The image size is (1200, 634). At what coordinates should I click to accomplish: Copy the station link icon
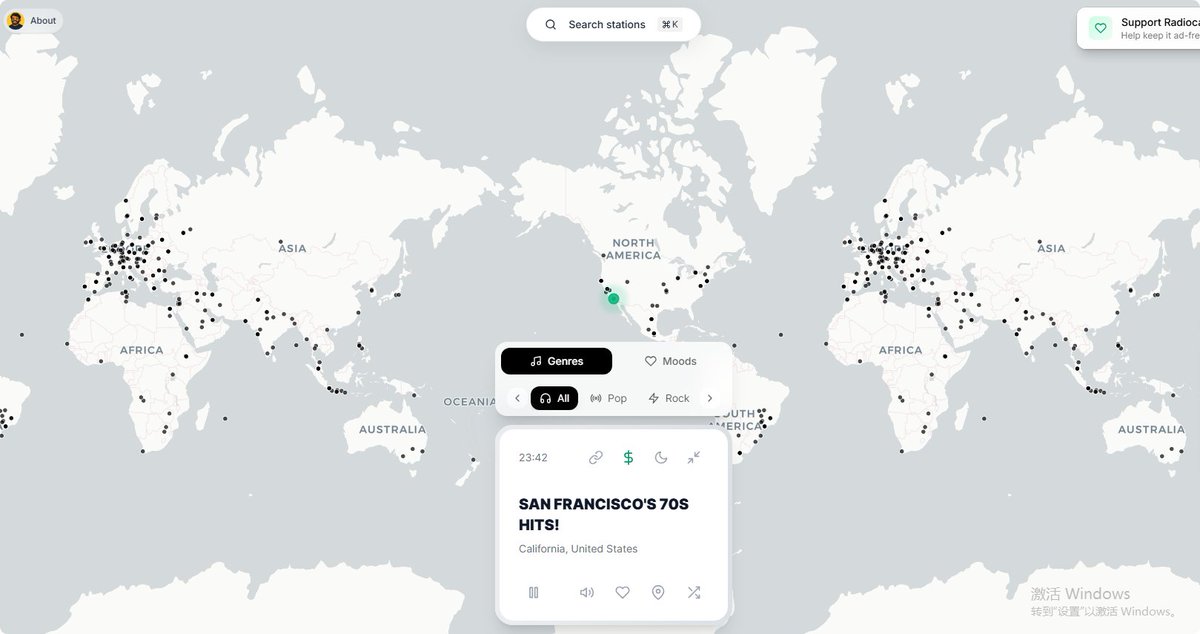[596, 457]
